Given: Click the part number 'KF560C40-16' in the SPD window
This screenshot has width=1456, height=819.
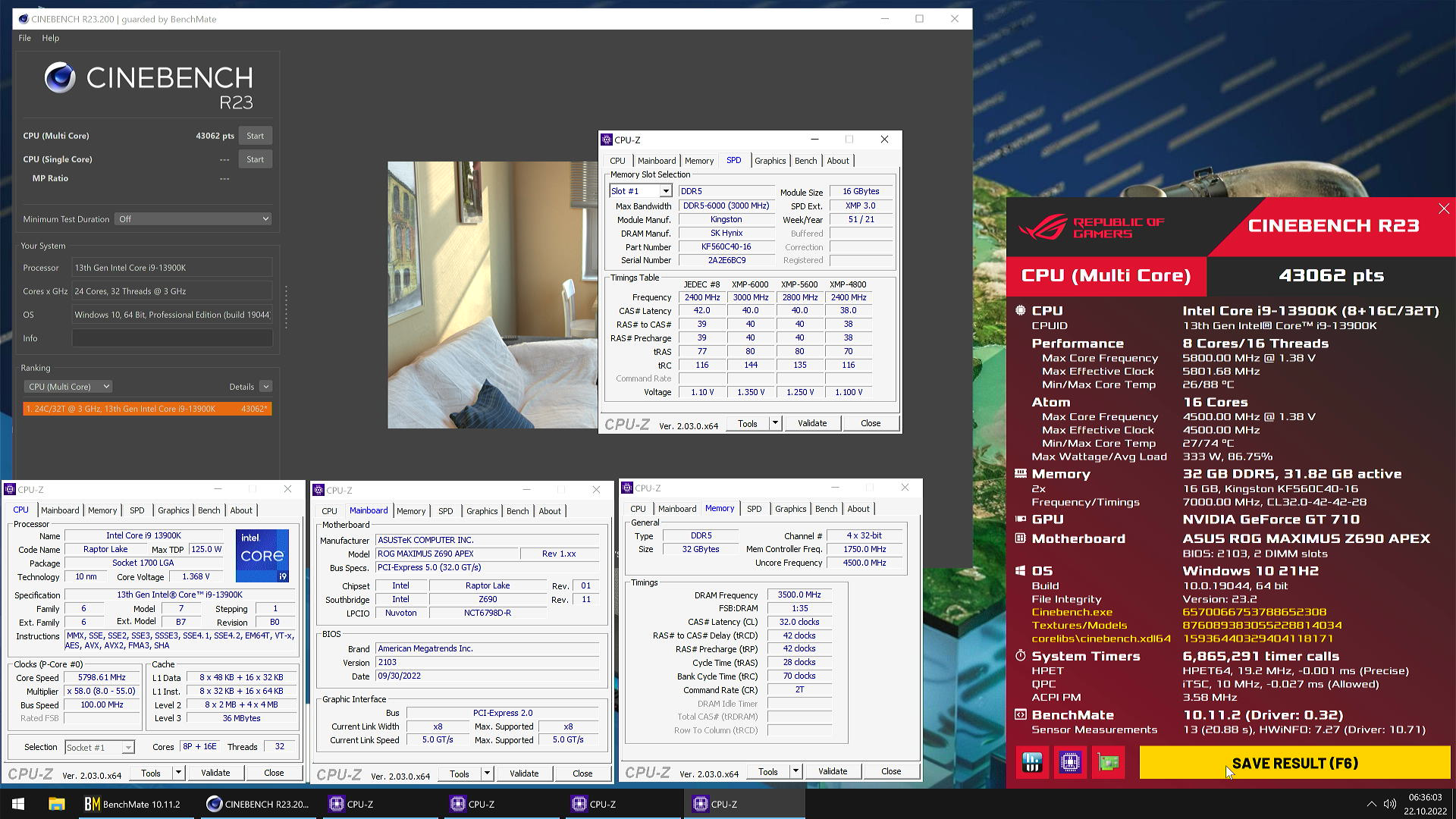Looking at the screenshot, I should 726,247.
